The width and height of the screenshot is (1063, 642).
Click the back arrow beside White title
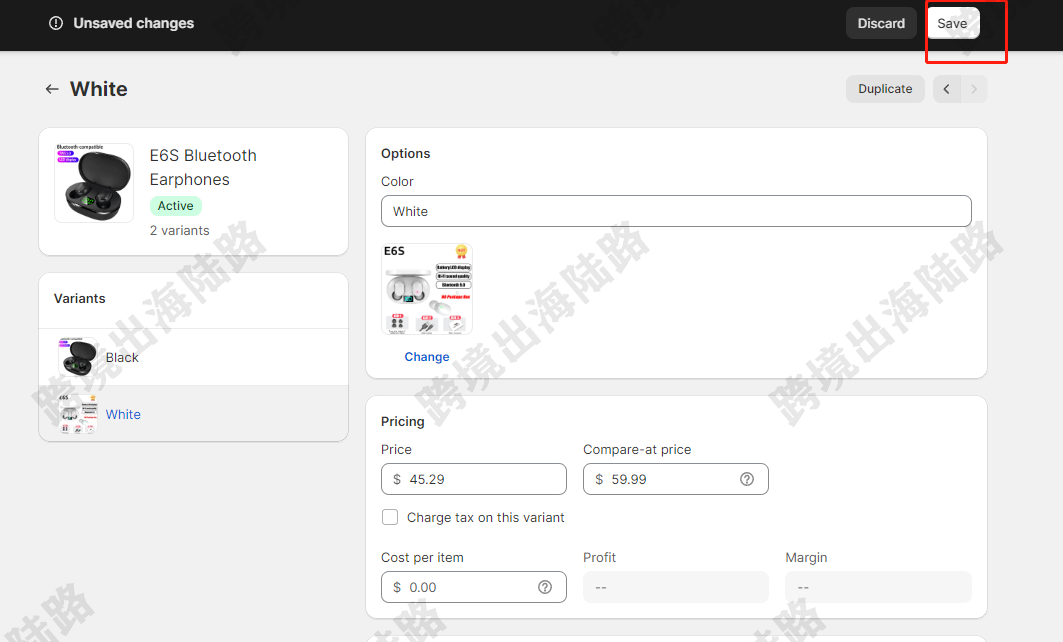pyautogui.click(x=52, y=89)
